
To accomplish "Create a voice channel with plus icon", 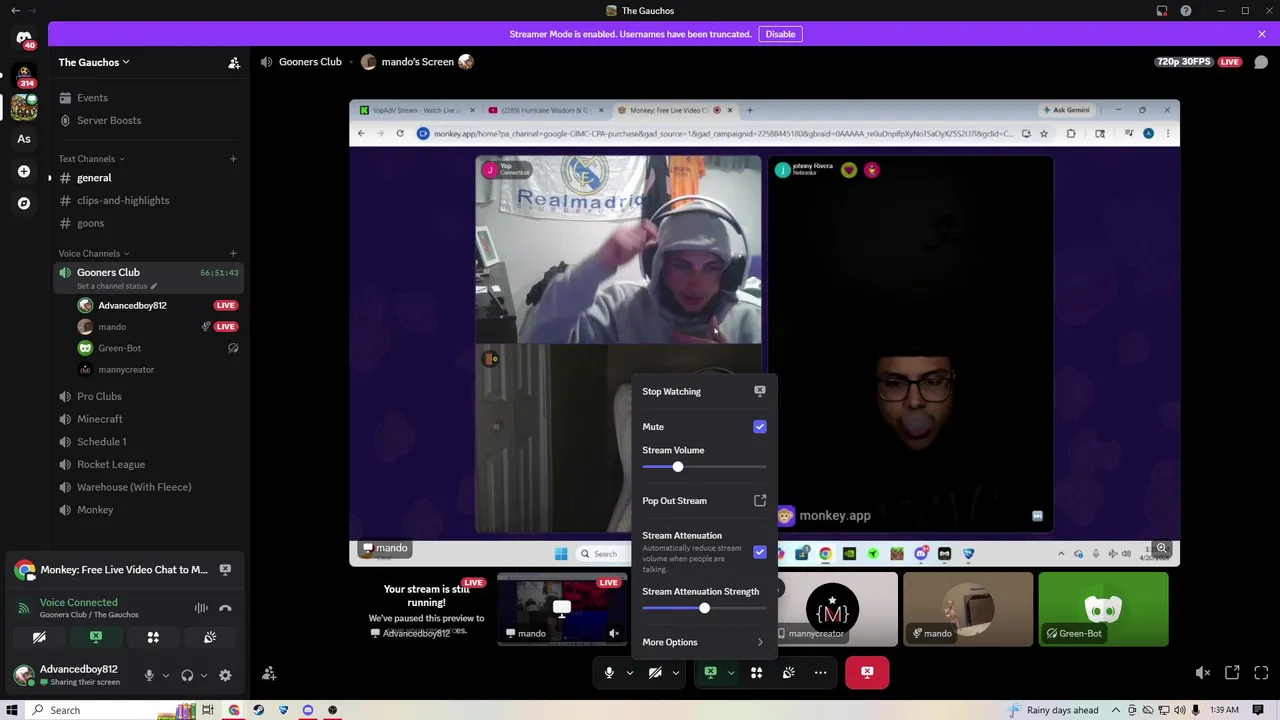I will [233, 253].
